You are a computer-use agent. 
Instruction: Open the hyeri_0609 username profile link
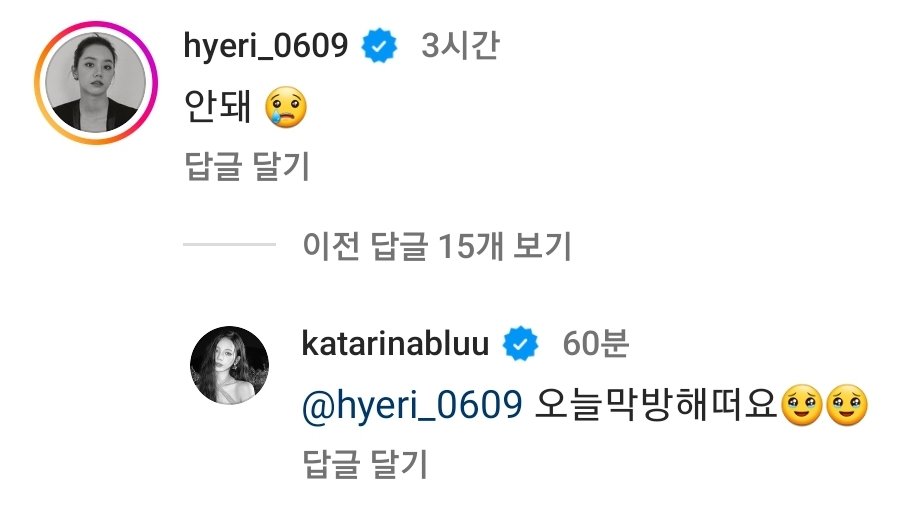coord(266,46)
